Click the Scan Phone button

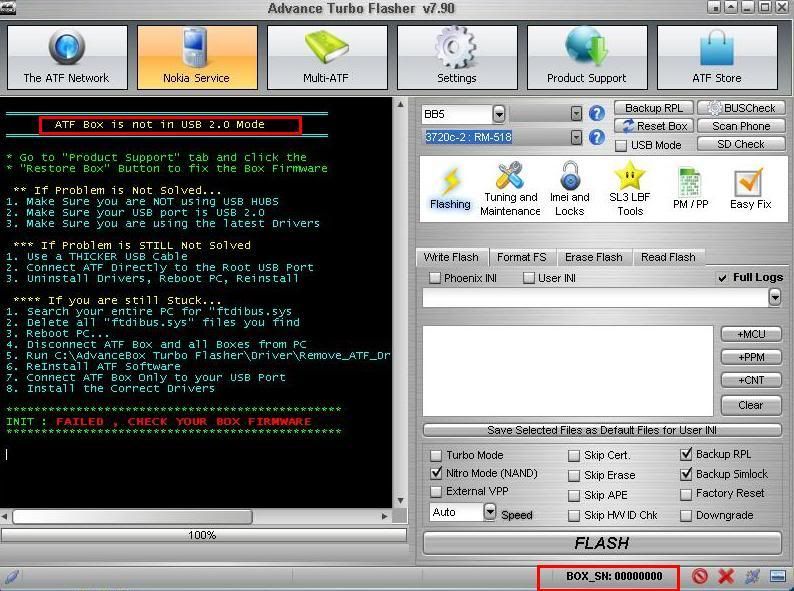pyautogui.click(x=741, y=126)
